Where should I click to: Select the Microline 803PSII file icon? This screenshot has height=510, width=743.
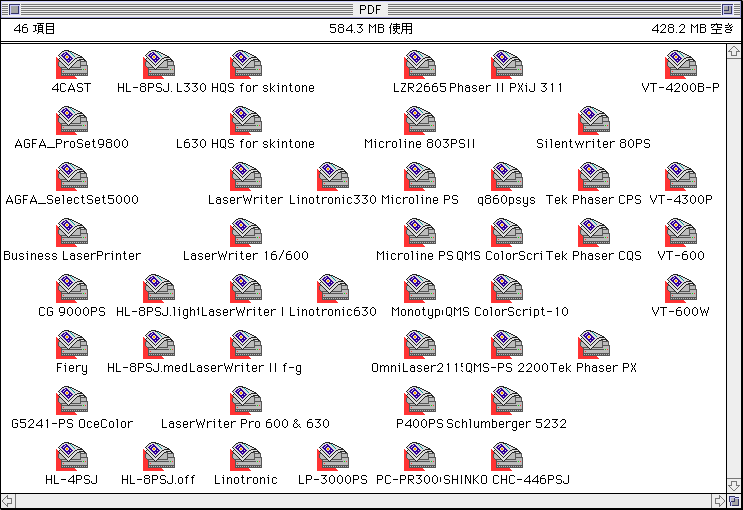420,120
